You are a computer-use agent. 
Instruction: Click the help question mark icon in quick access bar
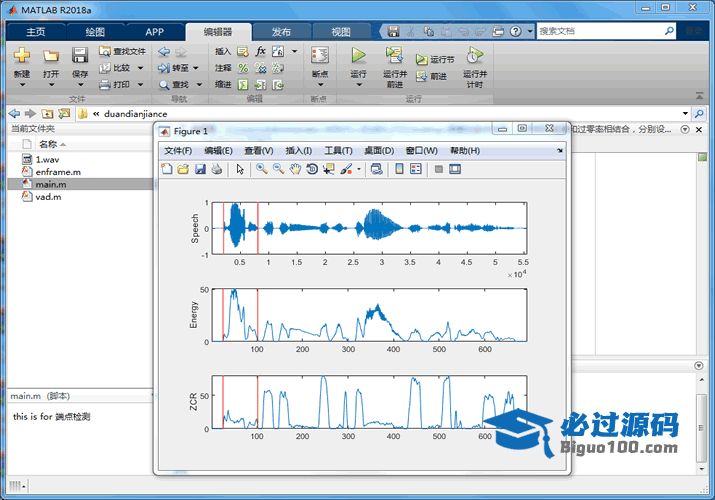coord(515,31)
